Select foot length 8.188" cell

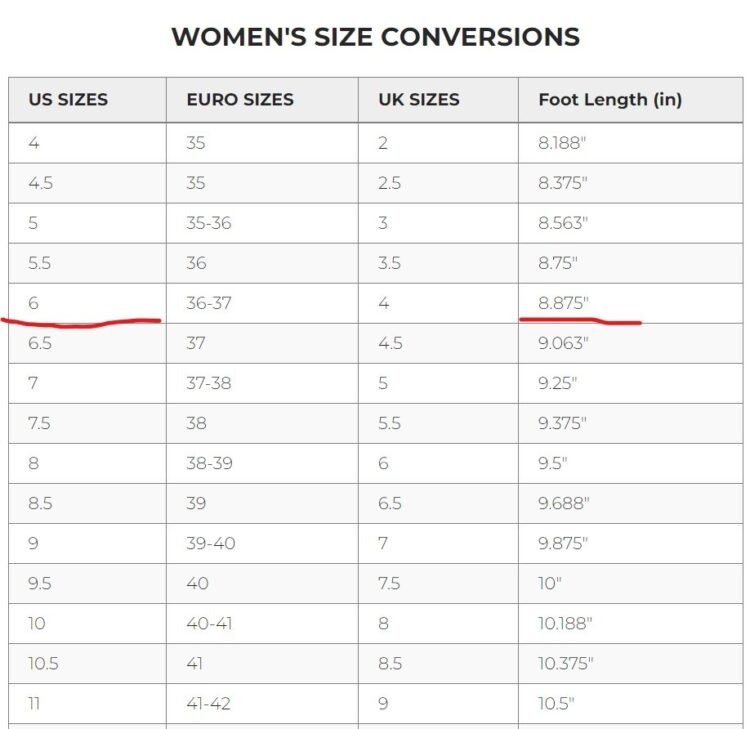coord(562,143)
